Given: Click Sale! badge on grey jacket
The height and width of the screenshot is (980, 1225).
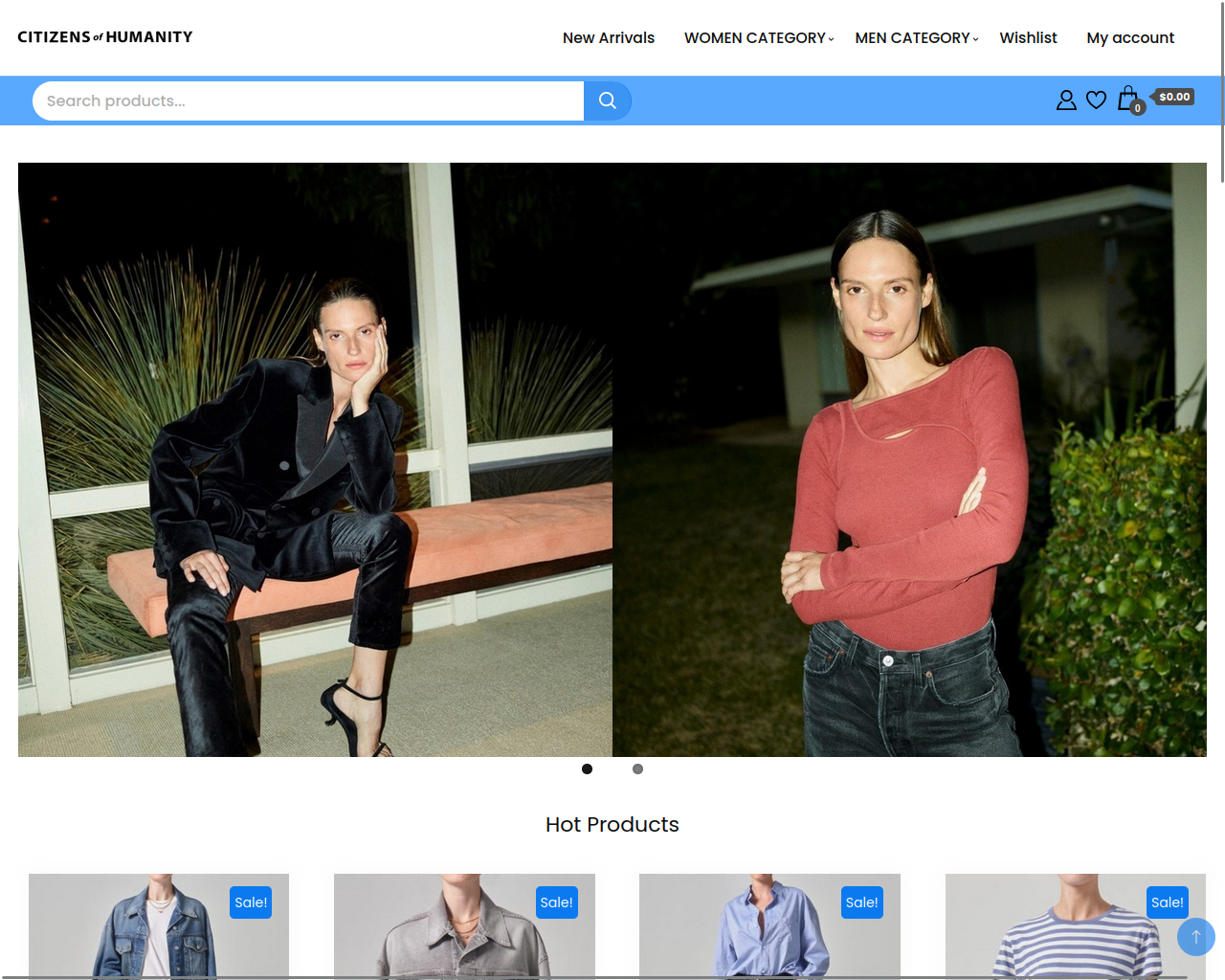Looking at the screenshot, I should pos(556,902).
